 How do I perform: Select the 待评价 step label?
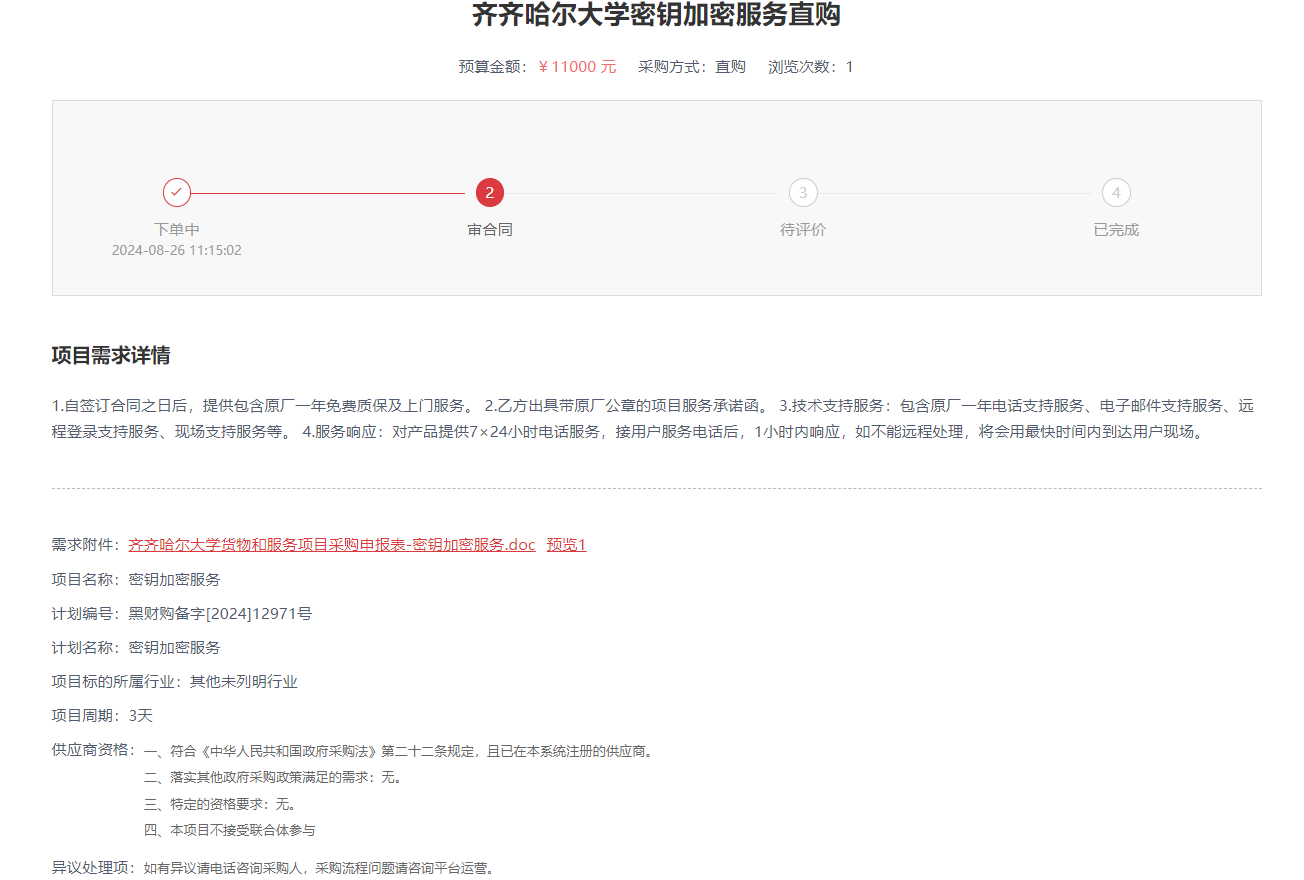[x=803, y=229]
